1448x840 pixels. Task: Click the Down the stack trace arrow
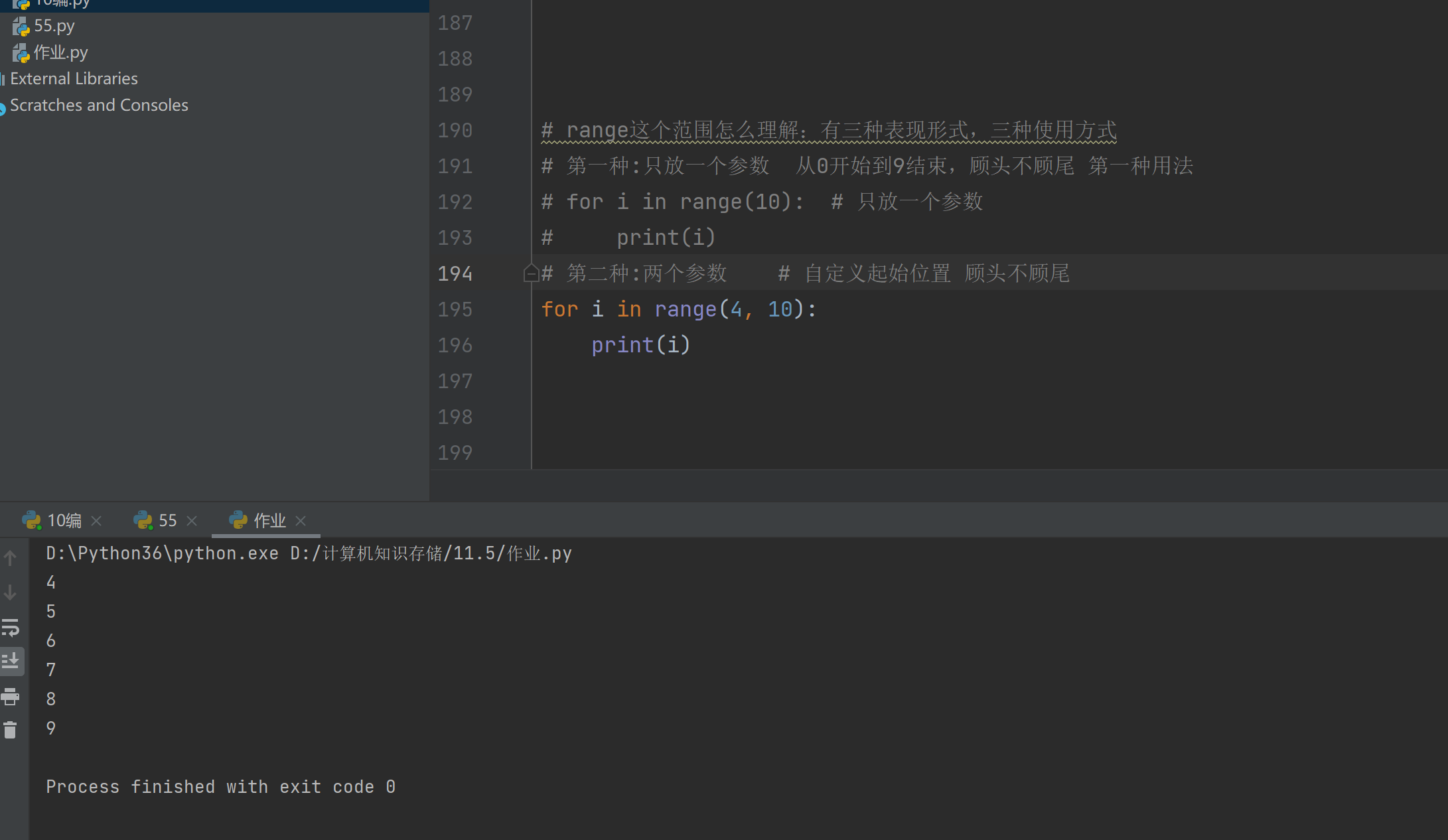point(10,593)
